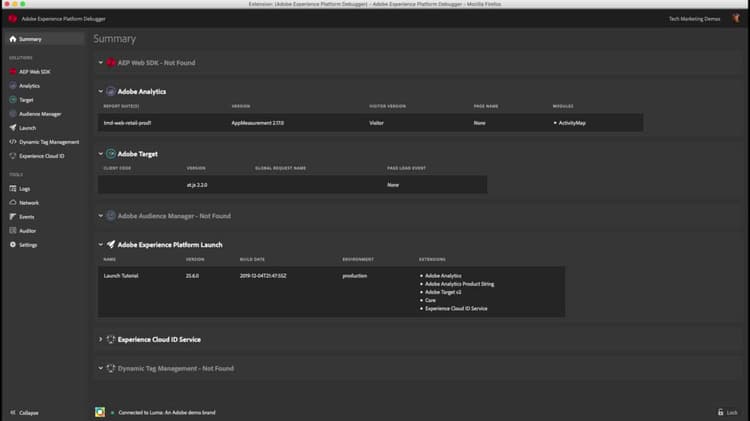Click the green connection status dot
The image size is (750, 421).
click(x=112, y=412)
